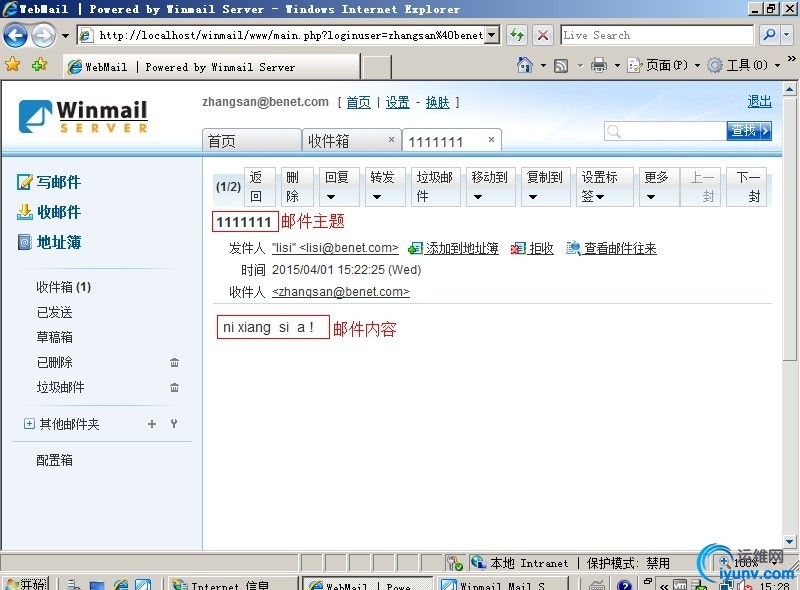The image size is (800, 590).
Task: Click manage folders icon beside 其他邮件夹
Action: click(174, 424)
